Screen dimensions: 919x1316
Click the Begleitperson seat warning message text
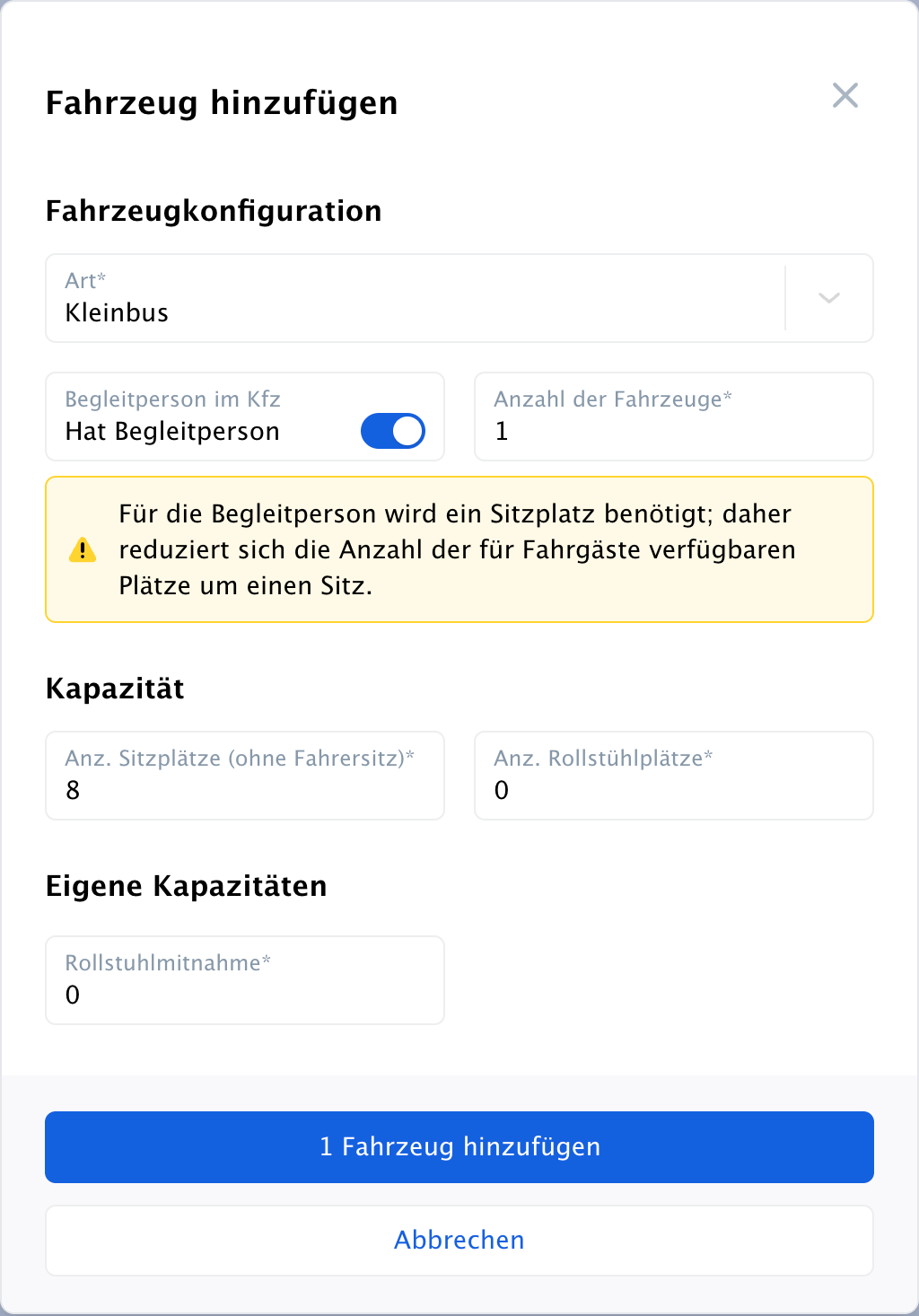pyautogui.click(x=457, y=549)
